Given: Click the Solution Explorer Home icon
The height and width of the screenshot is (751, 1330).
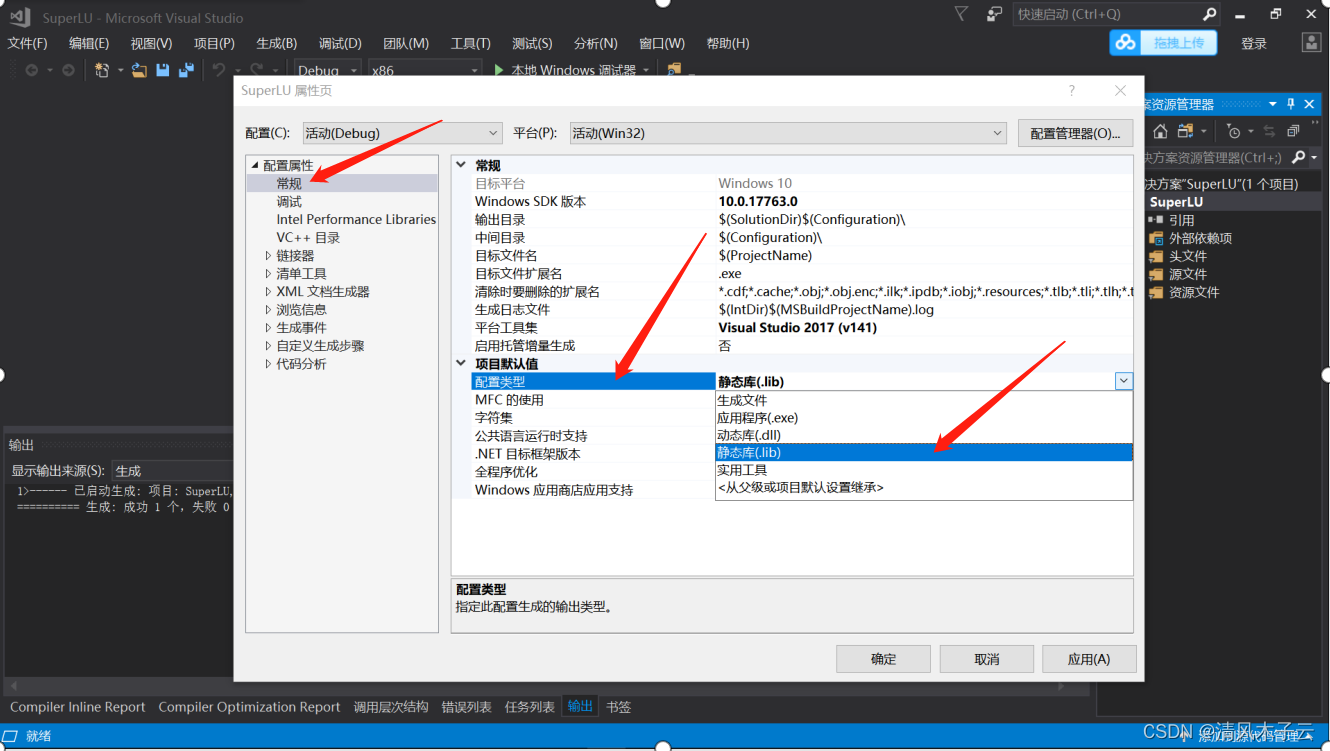Looking at the screenshot, I should 1160,131.
